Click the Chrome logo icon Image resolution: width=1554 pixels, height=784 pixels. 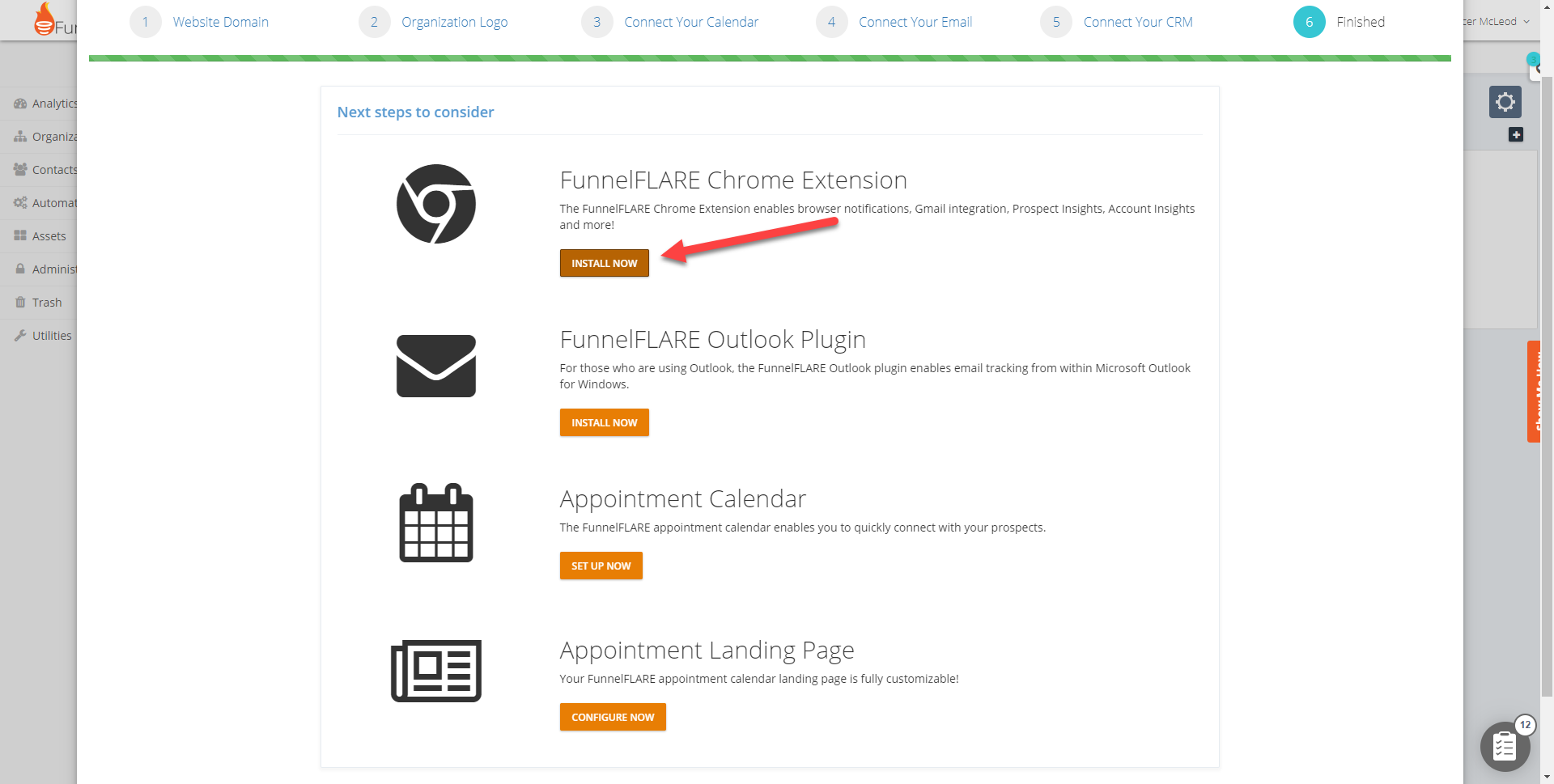pyautogui.click(x=436, y=204)
